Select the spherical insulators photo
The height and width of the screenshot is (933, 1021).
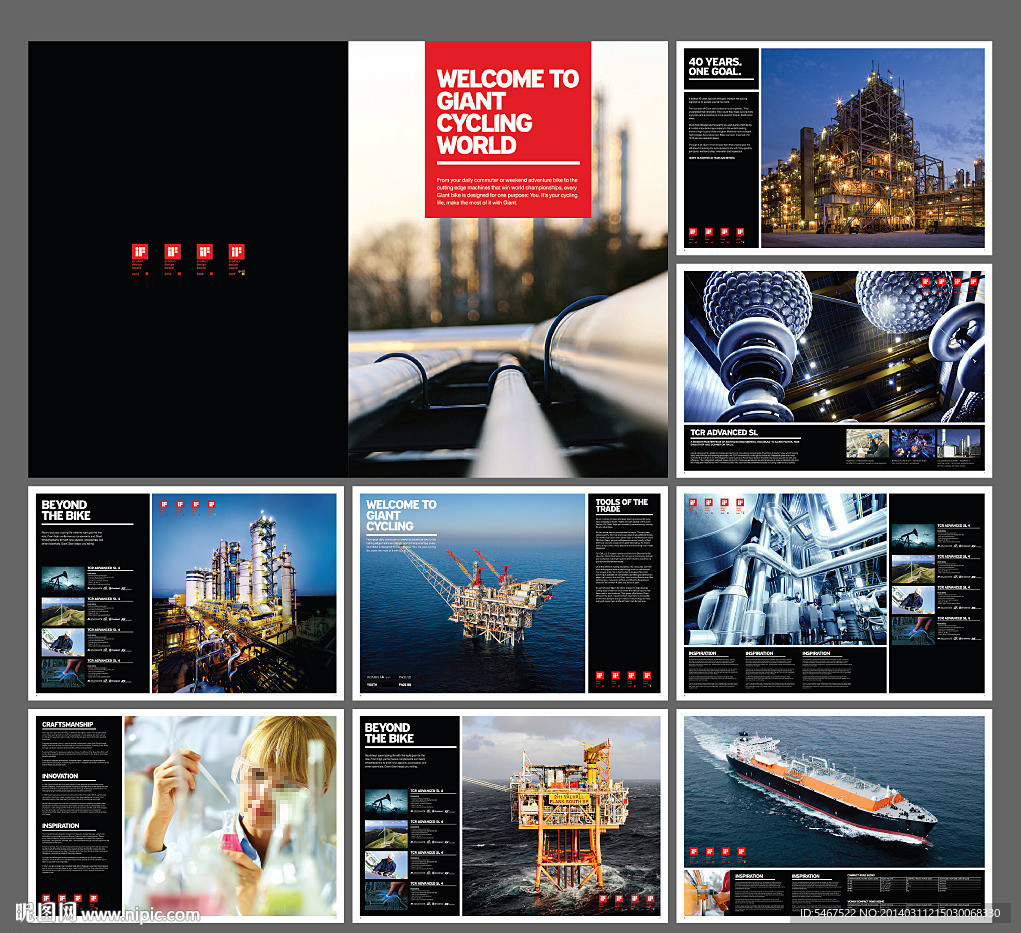point(834,346)
